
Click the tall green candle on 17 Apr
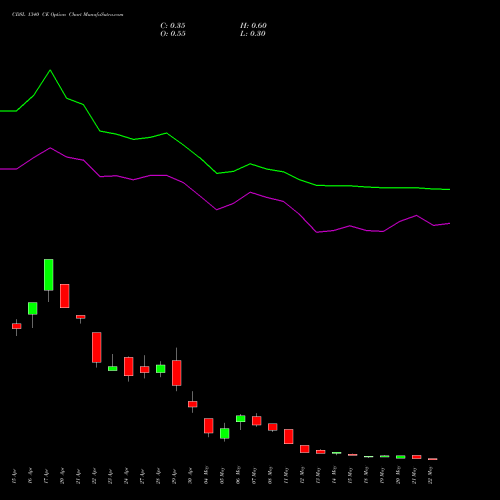[49, 275]
